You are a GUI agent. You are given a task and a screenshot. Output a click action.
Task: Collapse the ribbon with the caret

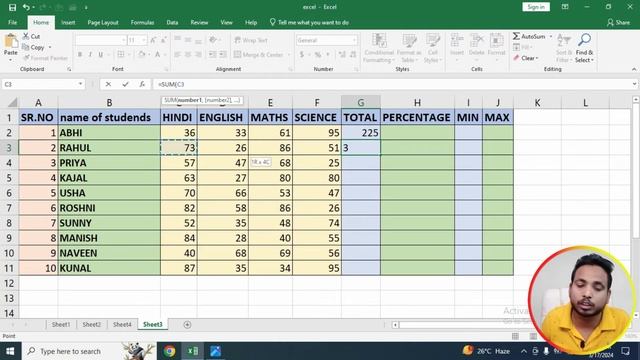click(634, 69)
